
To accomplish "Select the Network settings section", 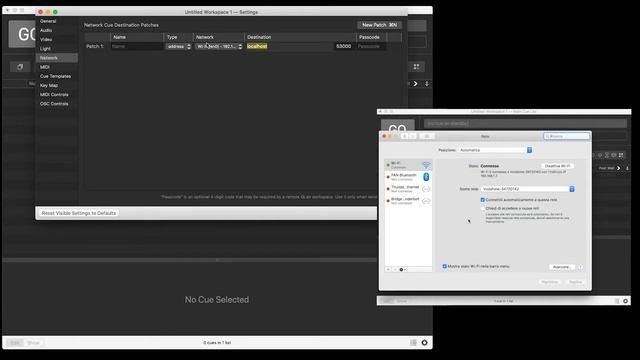I will (57, 58).
